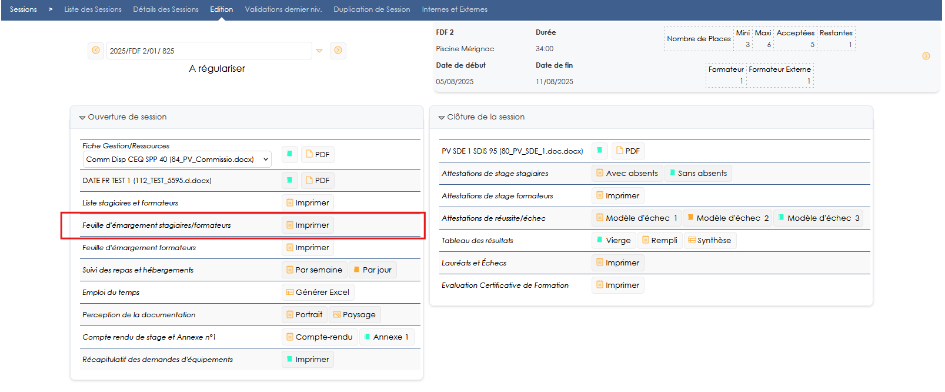Click green document icon for Fiche Gestion/Ressources

pos(289,154)
